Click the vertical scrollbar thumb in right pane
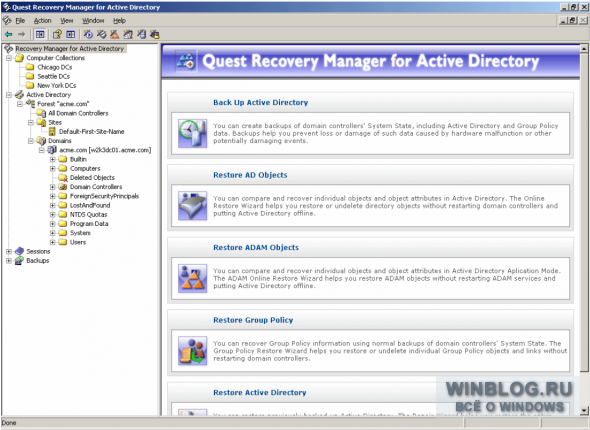This screenshot has height=430, width=590. click(584, 212)
